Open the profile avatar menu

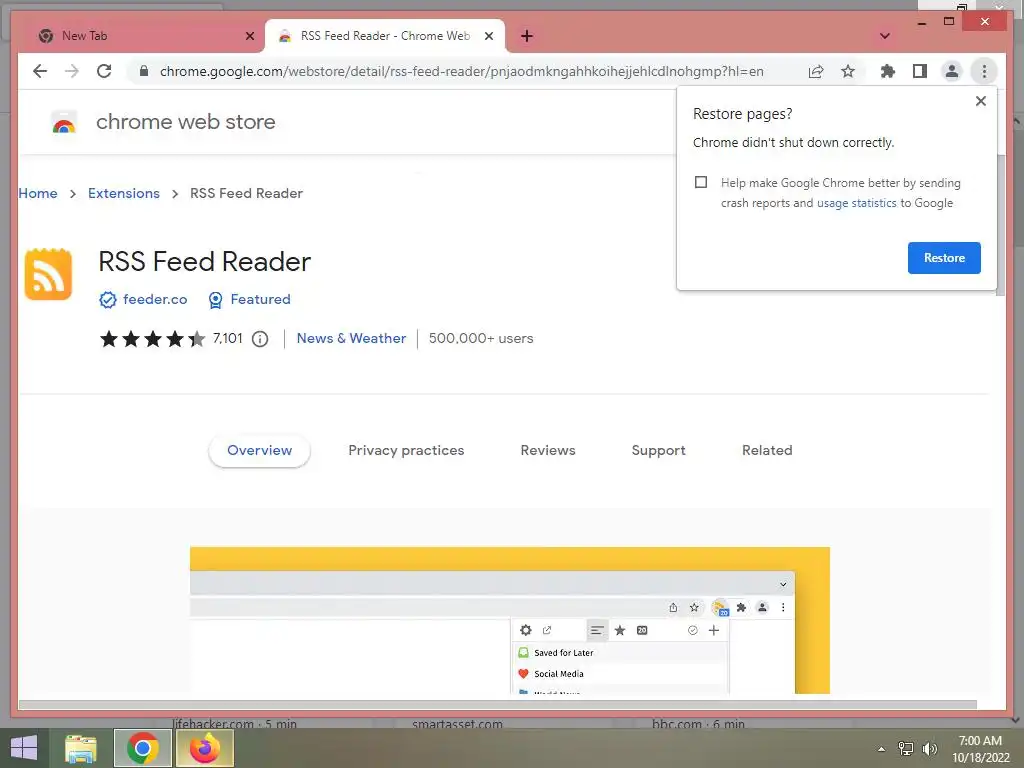(952, 71)
